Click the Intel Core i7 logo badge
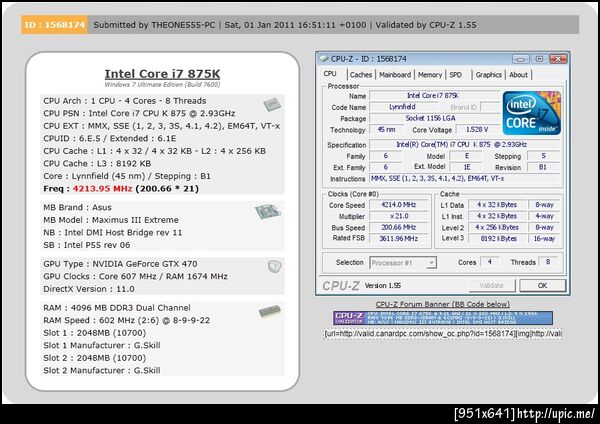The width and height of the screenshot is (600, 424). point(532,113)
